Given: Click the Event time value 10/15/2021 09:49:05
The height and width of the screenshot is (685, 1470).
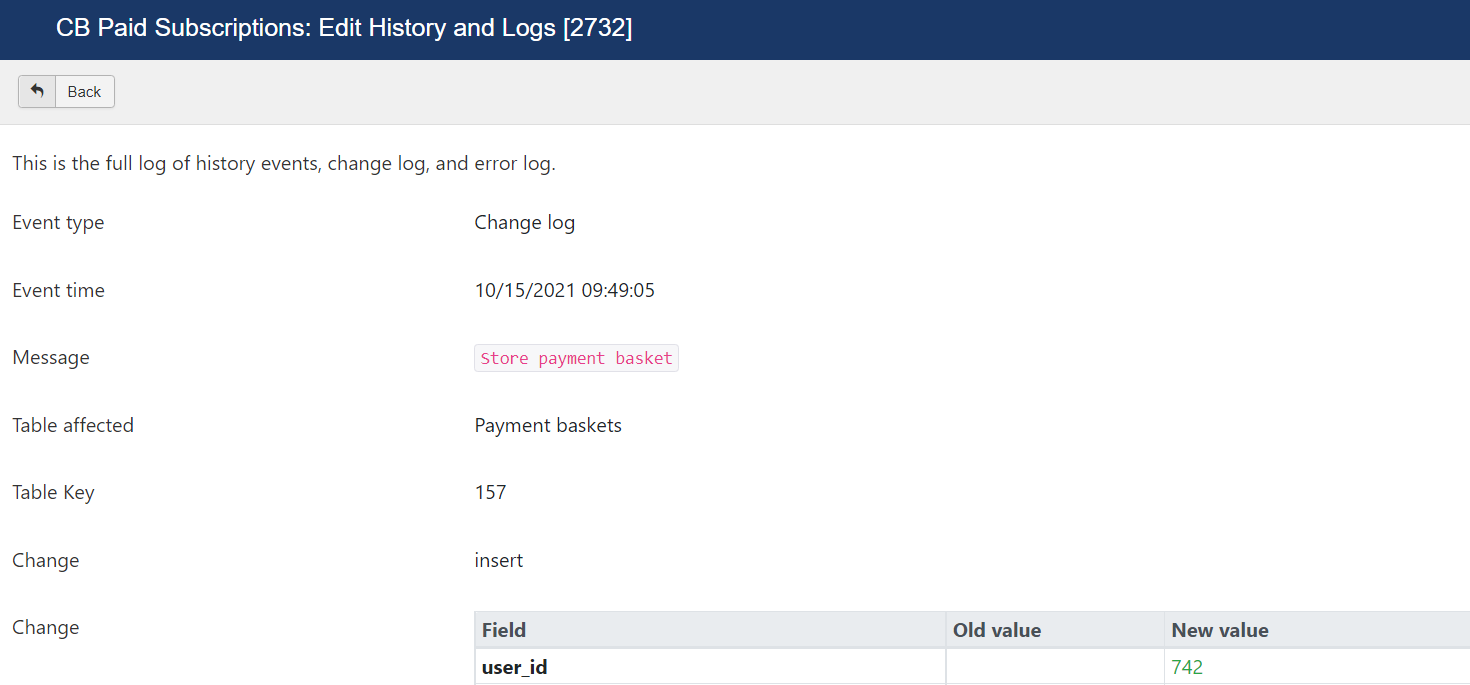Looking at the screenshot, I should [x=565, y=291].
